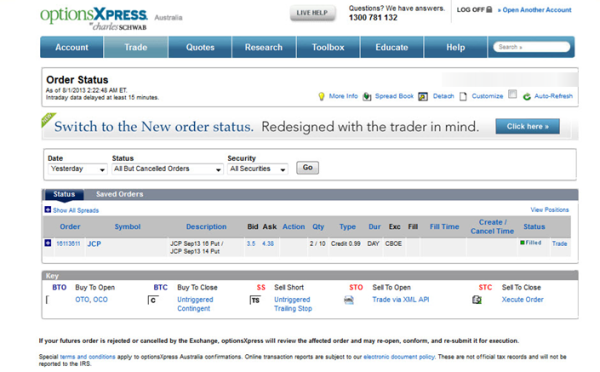Switch to the Saved Orders tab
The width and height of the screenshot is (600, 372).
tap(119, 194)
